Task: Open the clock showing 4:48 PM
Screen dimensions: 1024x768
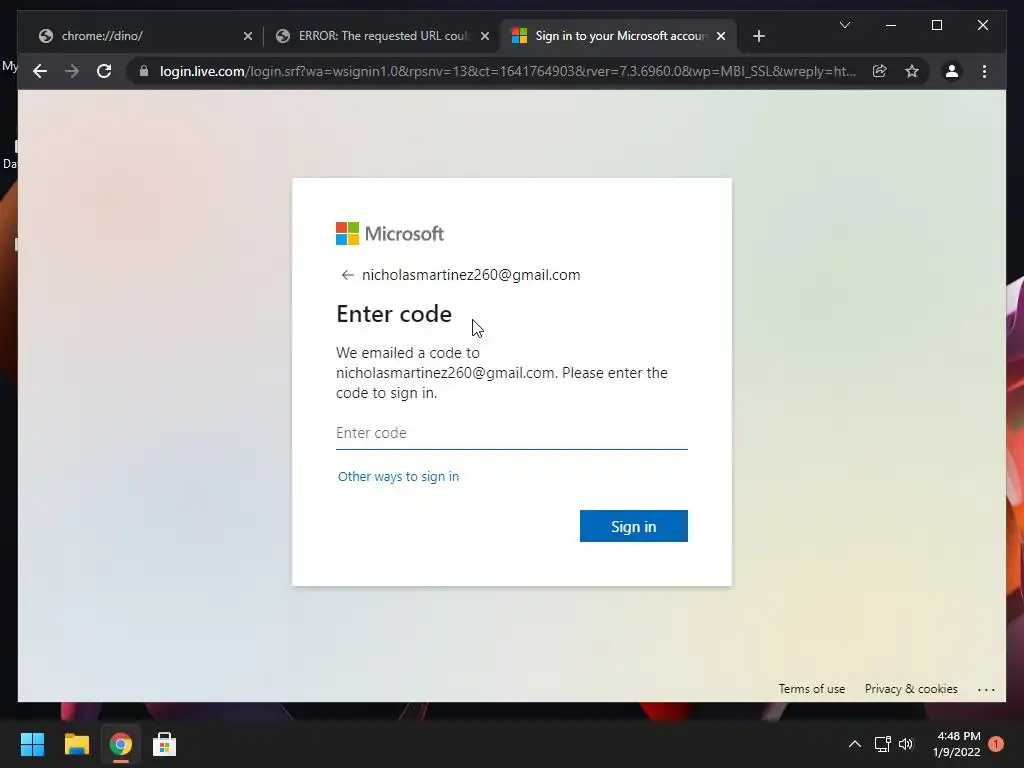Action: point(957,744)
